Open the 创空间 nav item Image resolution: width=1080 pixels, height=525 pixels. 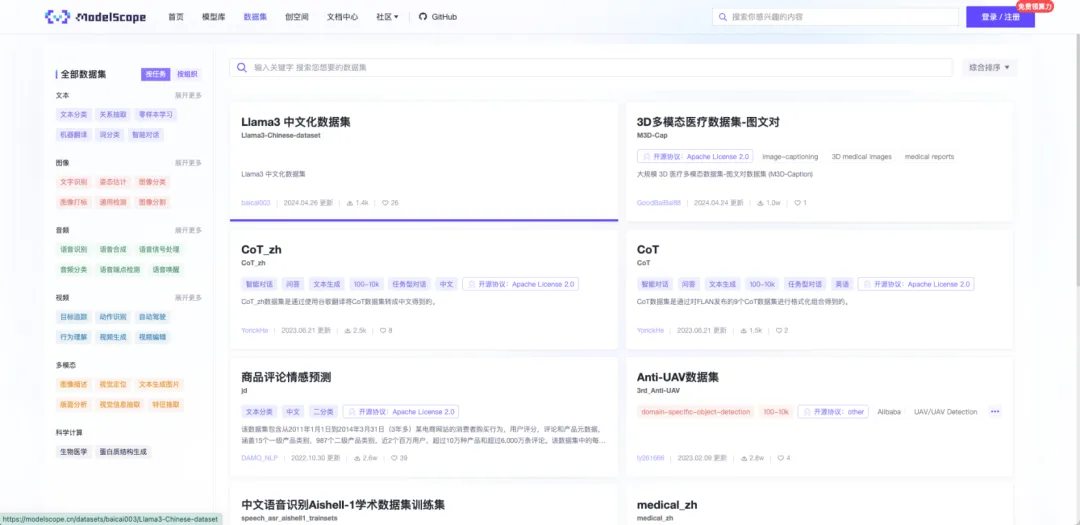[x=297, y=17]
